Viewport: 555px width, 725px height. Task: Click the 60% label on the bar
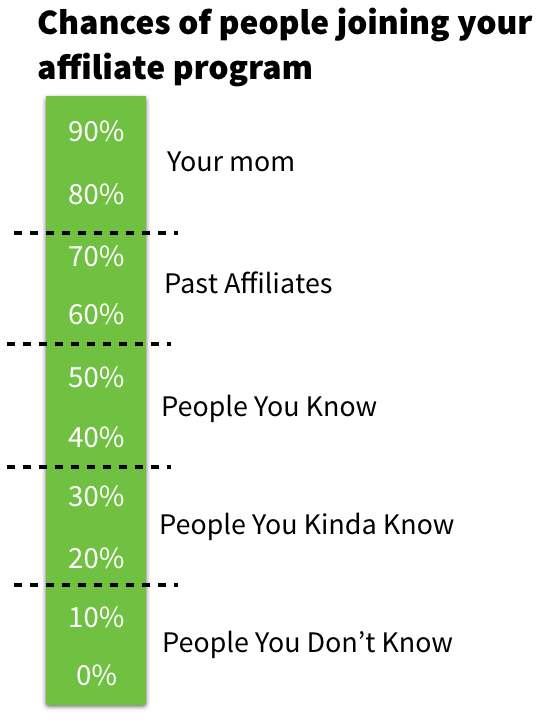coord(96,315)
